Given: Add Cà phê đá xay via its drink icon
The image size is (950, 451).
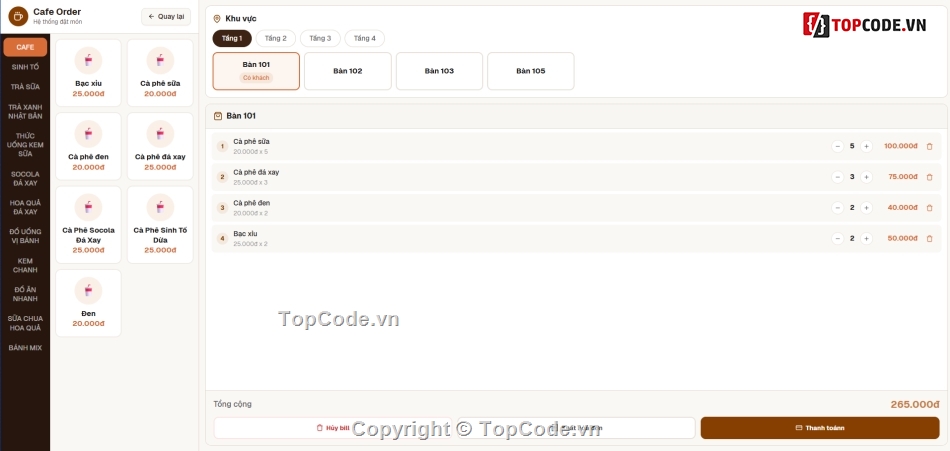Looking at the screenshot, I should pyautogui.click(x=160, y=134).
